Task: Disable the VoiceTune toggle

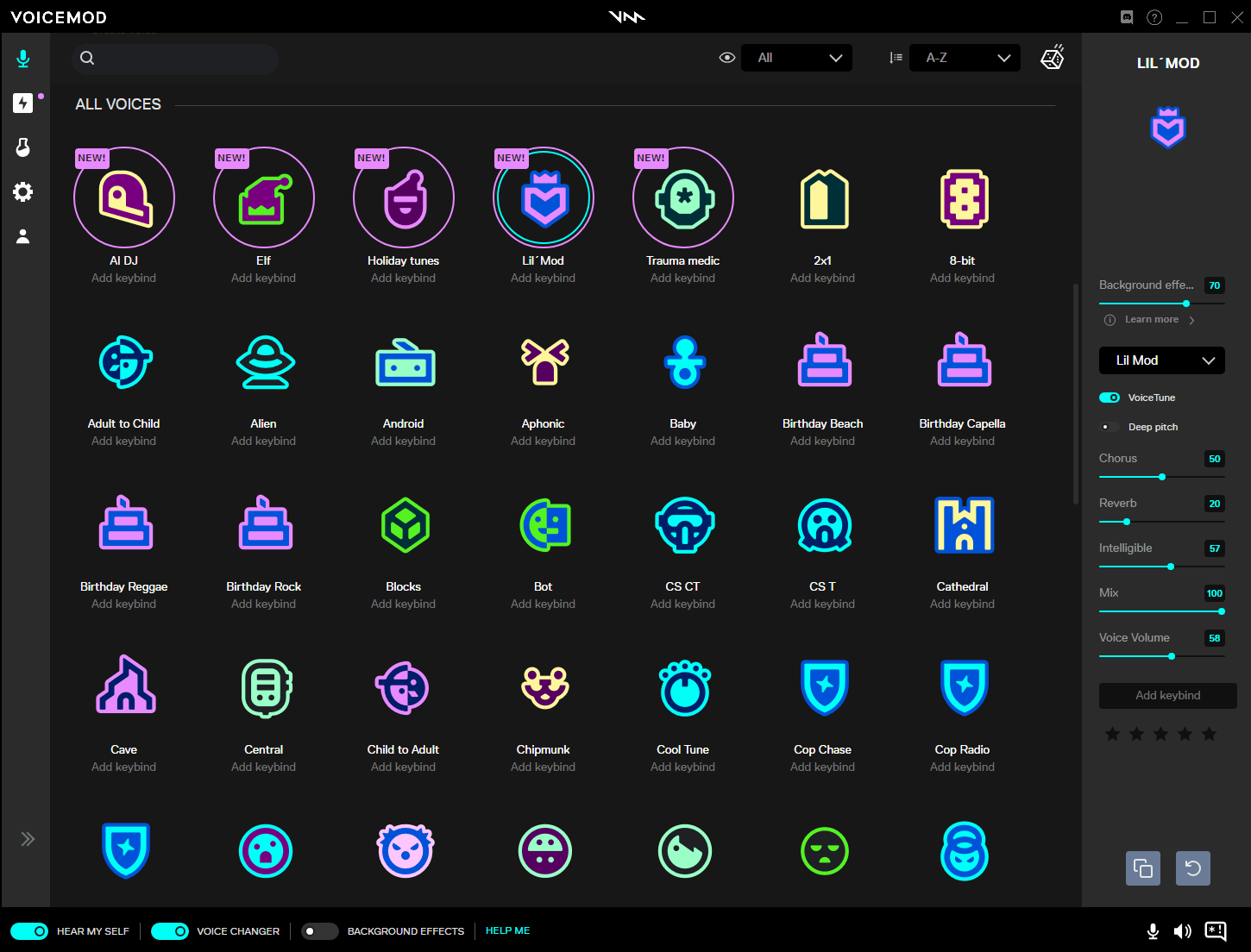Action: 1110,398
